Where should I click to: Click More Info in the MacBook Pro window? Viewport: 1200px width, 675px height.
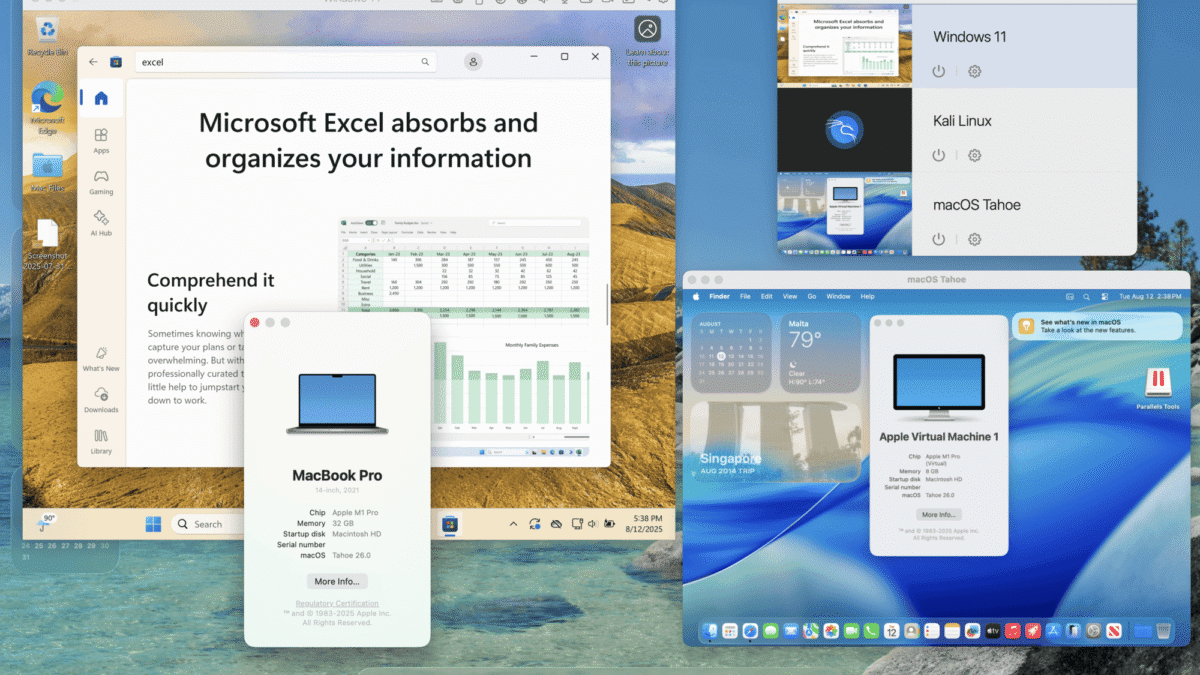pyautogui.click(x=337, y=581)
